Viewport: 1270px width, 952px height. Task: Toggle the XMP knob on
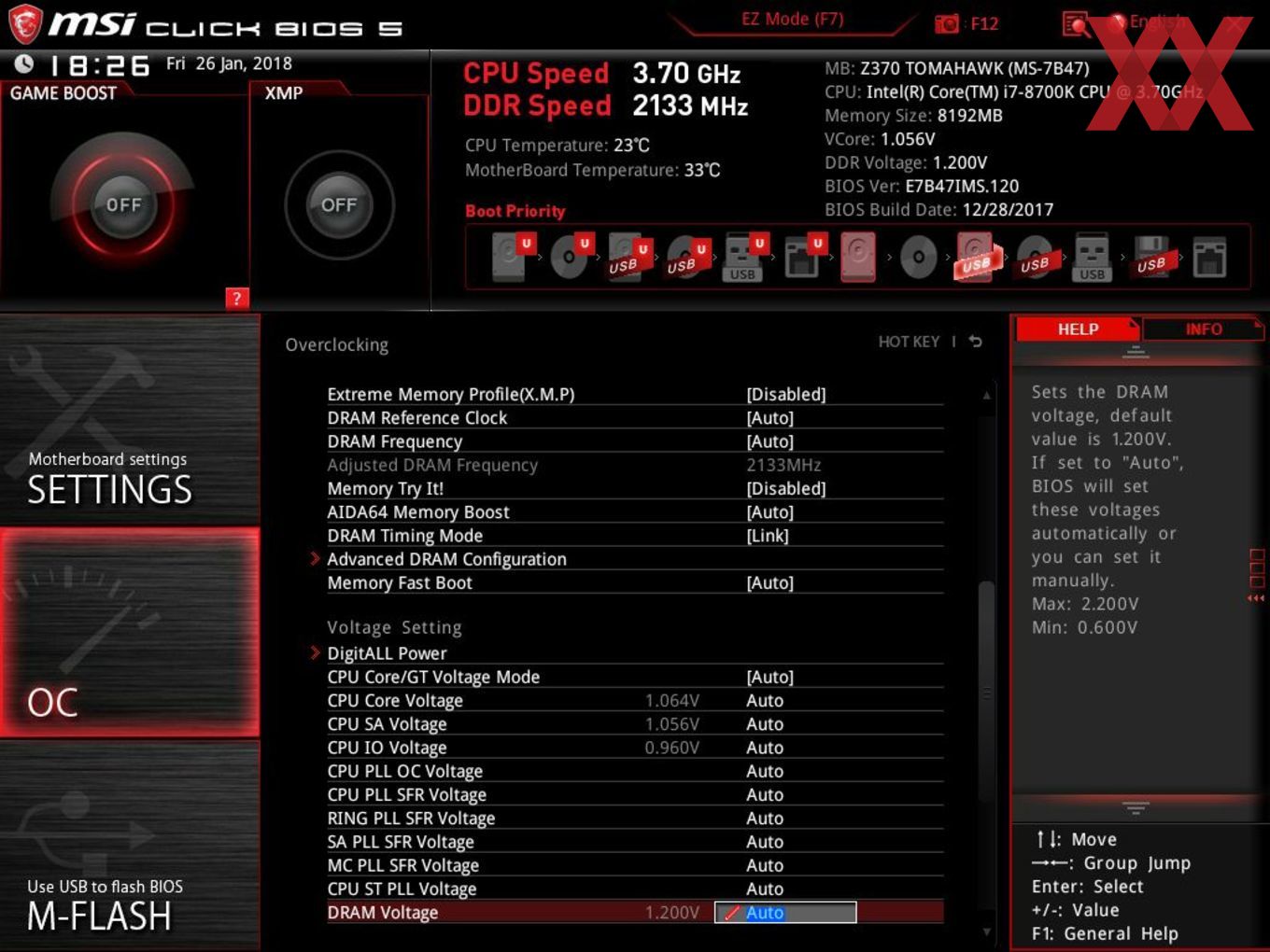(x=339, y=204)
